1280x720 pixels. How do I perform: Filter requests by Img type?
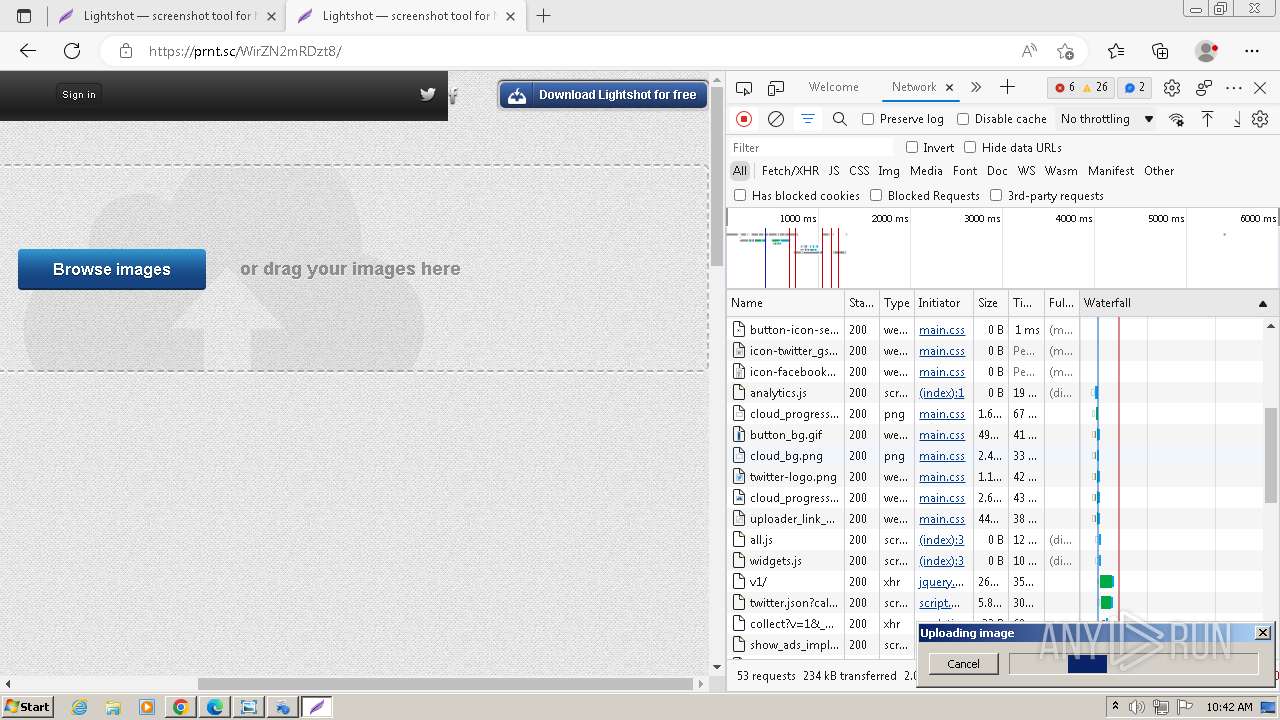point(889,171)
